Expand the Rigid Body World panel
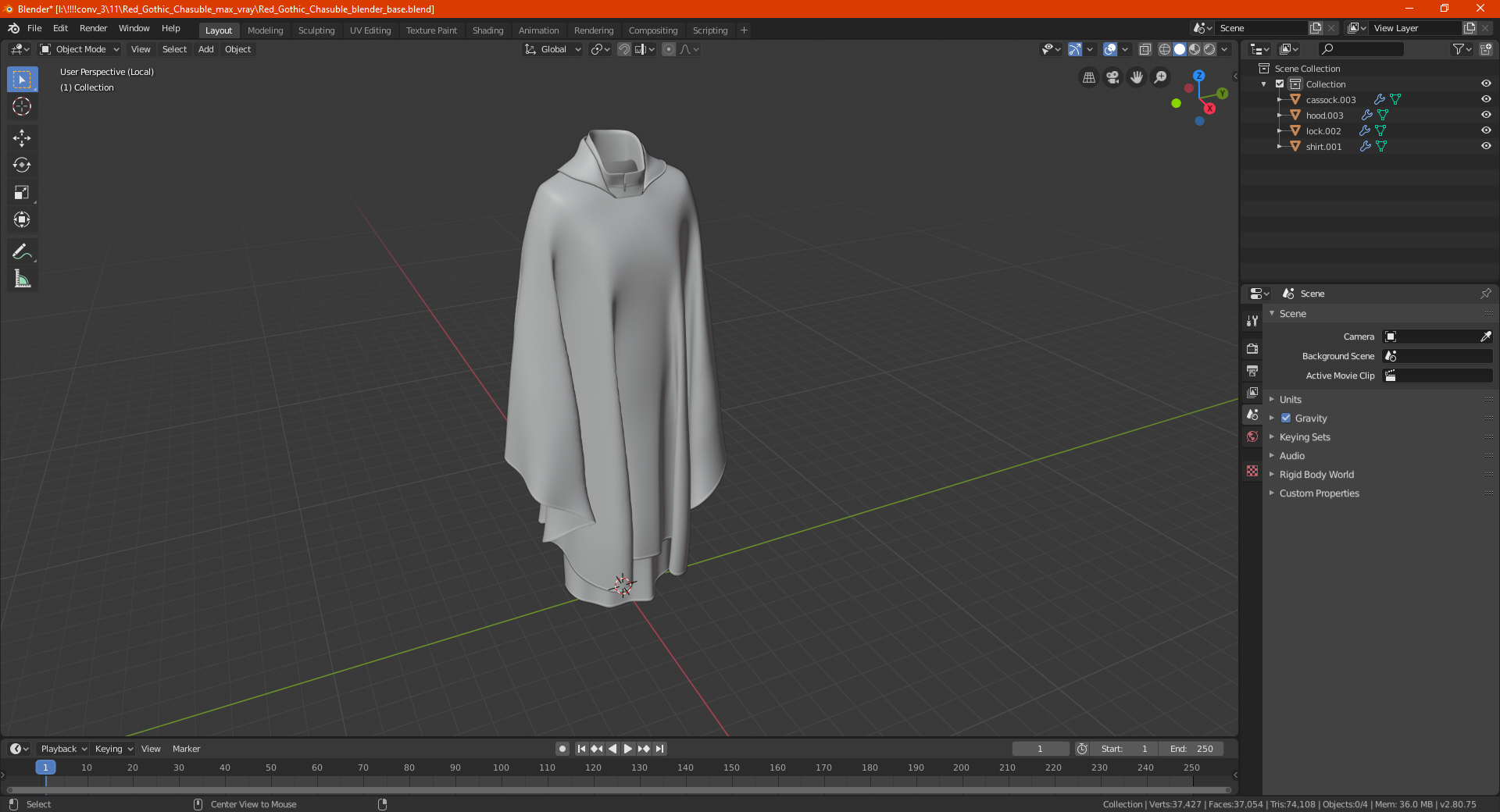The width and height of the screenshot is (1500, 812). point(1316,474)
